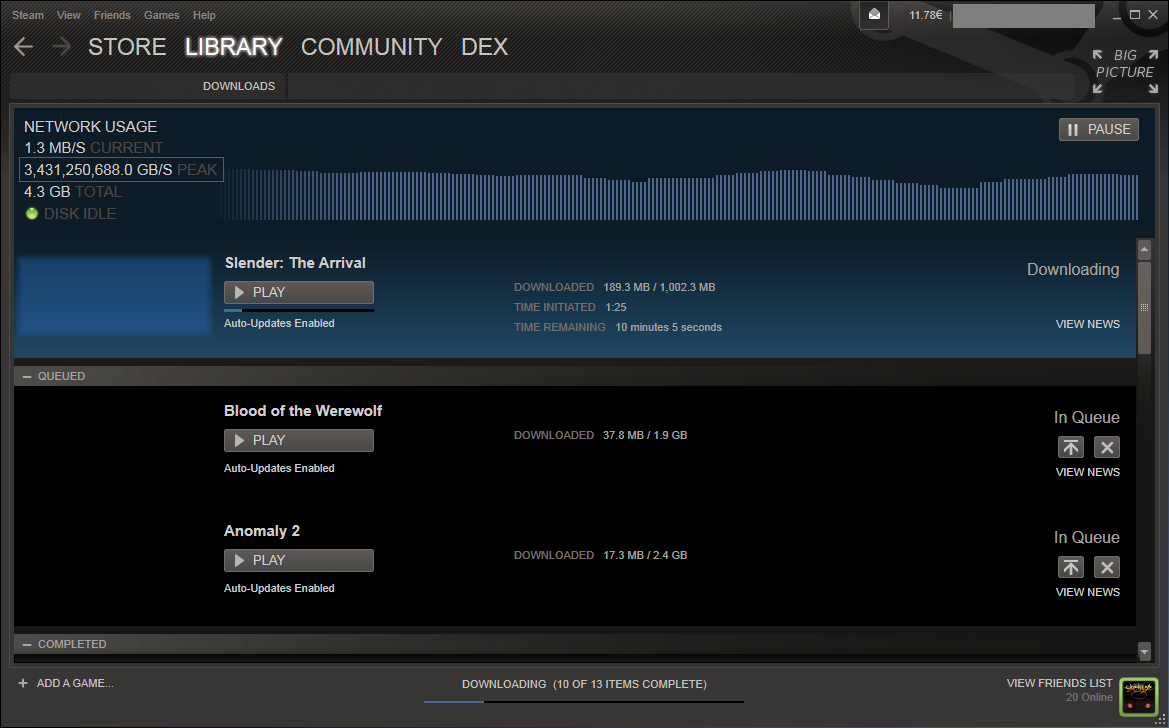The image size is (1169, 728).
Task: Move Anomaly 2 to top of queue
Action: tap(1071, 568)
